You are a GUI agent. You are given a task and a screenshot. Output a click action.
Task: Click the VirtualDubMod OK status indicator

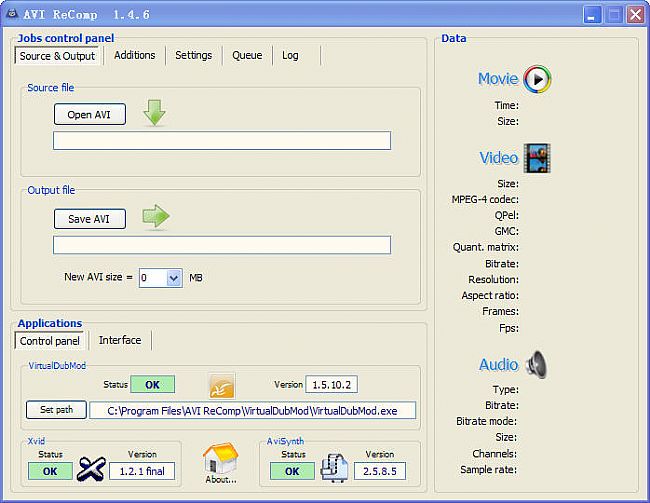pyautogui.click(x=153, y=384)
